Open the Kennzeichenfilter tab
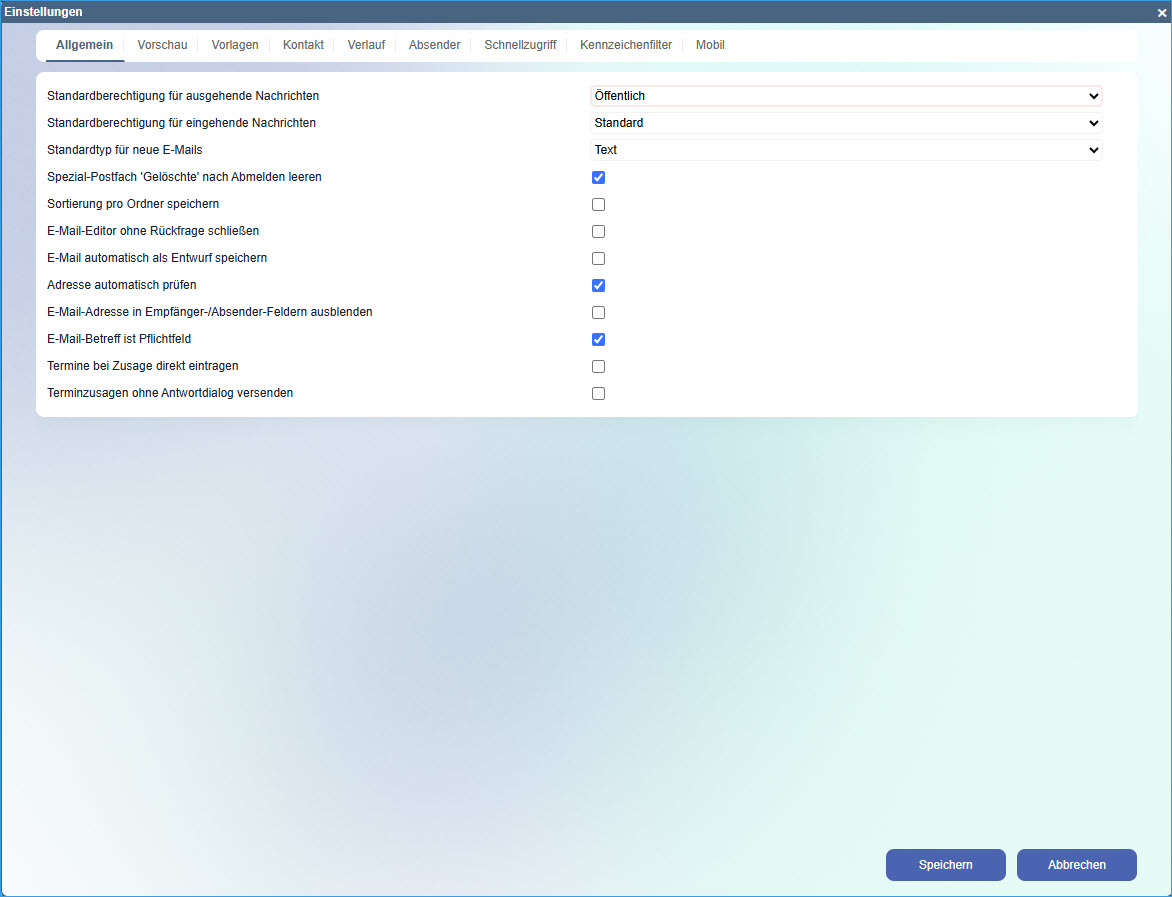The width and height of the screenshot is (1172, 897). pyautogui.click(x=626, y=45)
